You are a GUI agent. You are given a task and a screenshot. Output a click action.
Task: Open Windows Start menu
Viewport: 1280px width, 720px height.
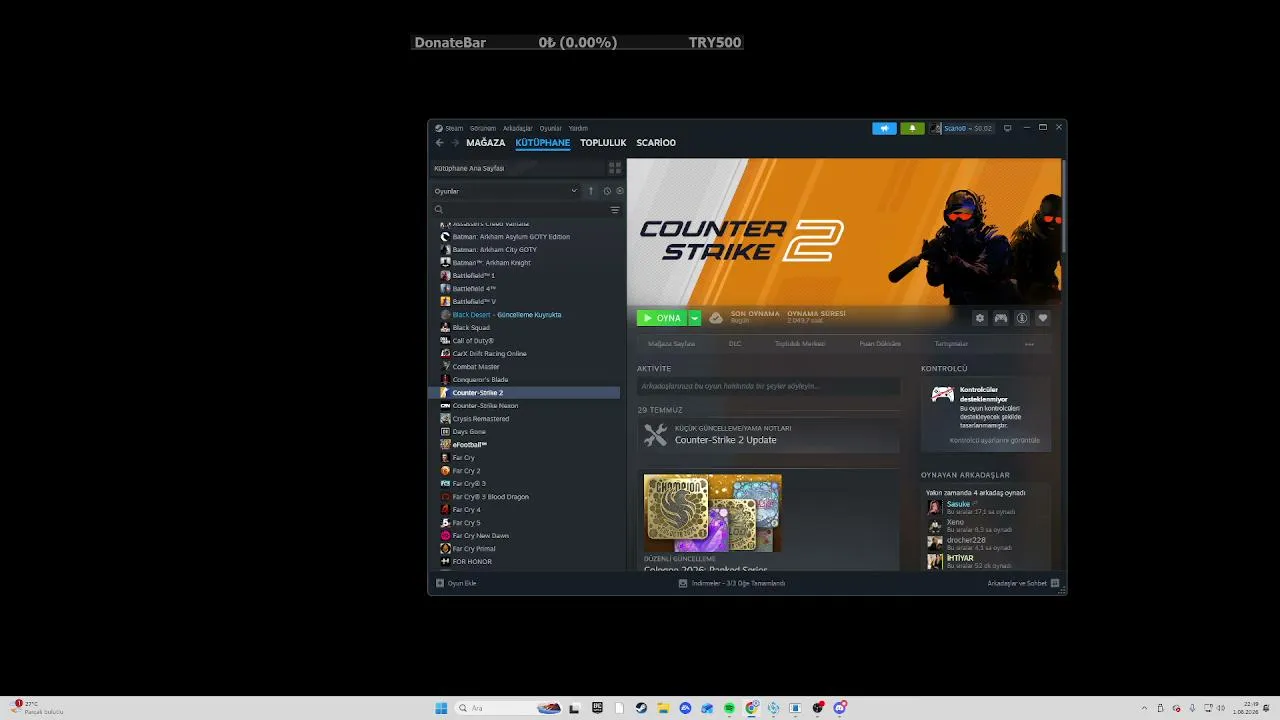click(x=441, y=708)
